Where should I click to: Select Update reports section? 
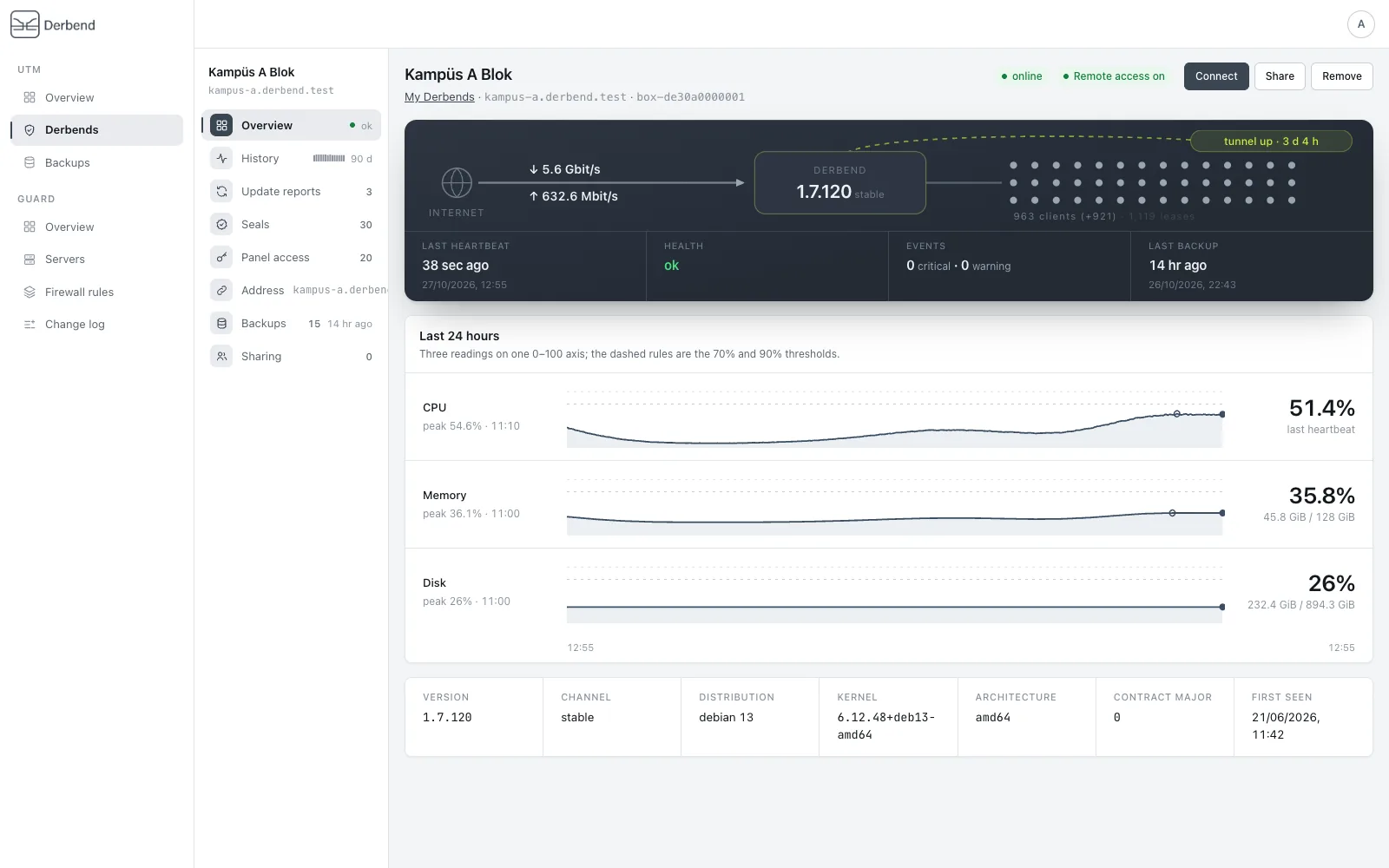click(x=292, y=191)
